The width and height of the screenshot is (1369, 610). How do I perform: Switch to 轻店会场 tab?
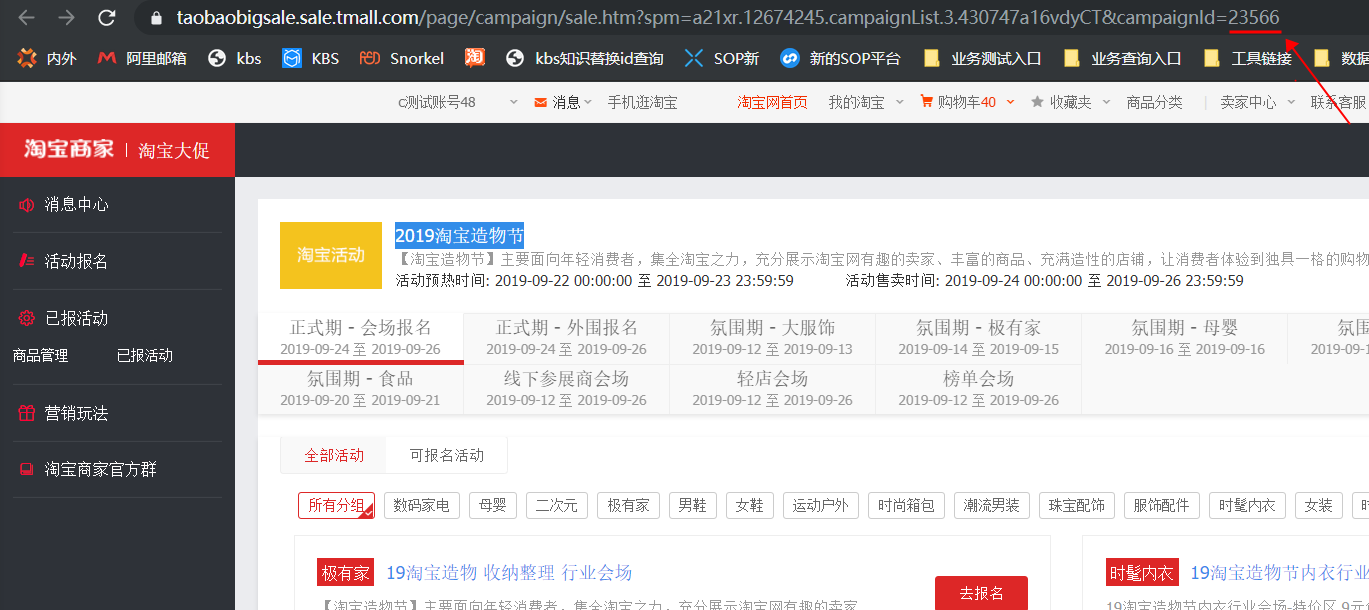click(x=773, y=389)
